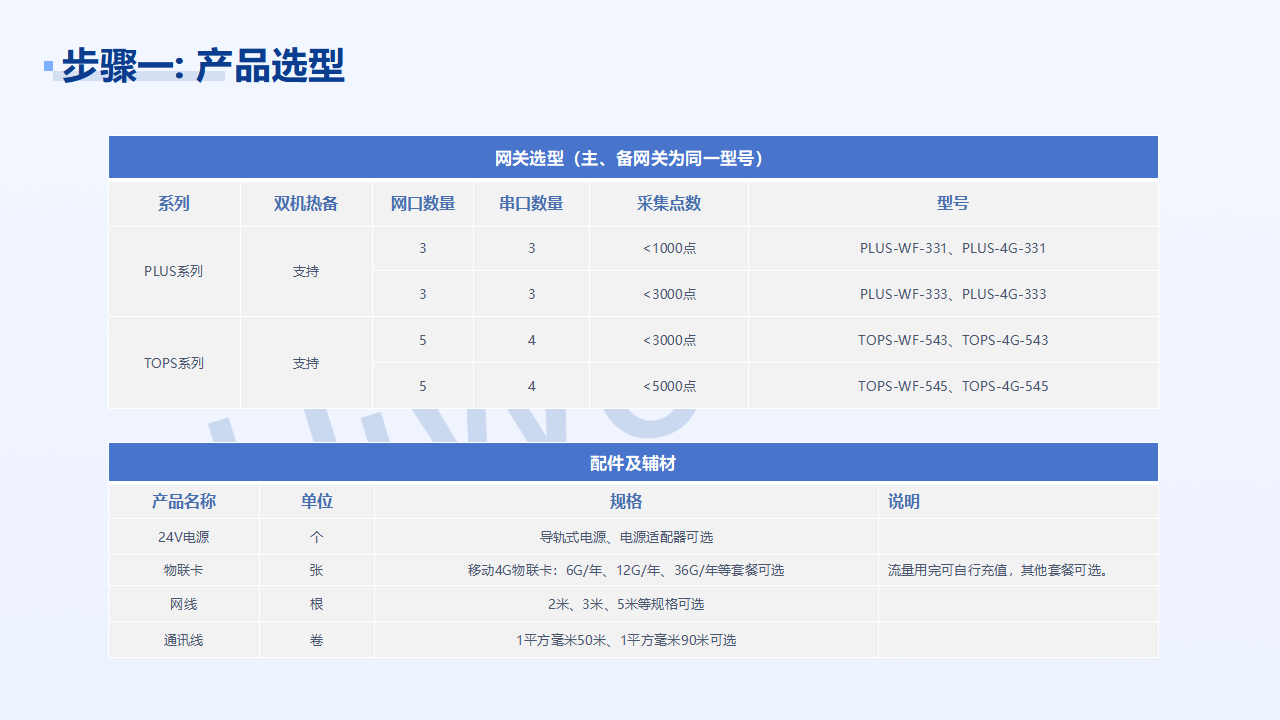Viewport: 1280px width, 720px height.
Task: Select model cell PLUS-WF-333、PLUS-4G-333
Action: (x=953, y=294)
